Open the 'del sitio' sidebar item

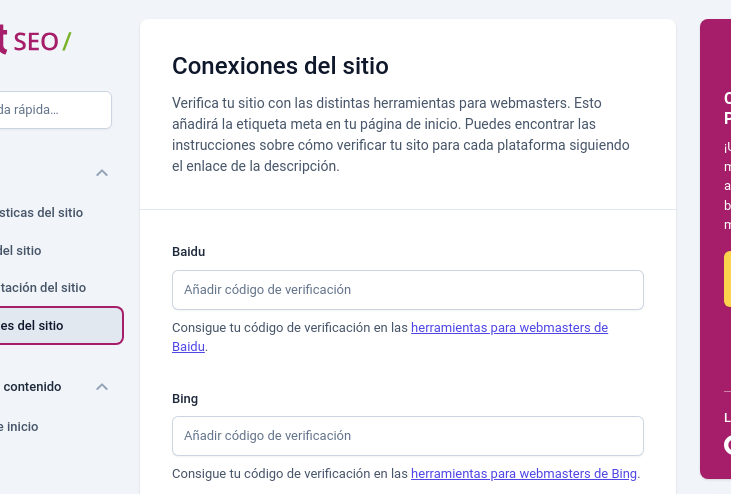[x=21, y=251]
